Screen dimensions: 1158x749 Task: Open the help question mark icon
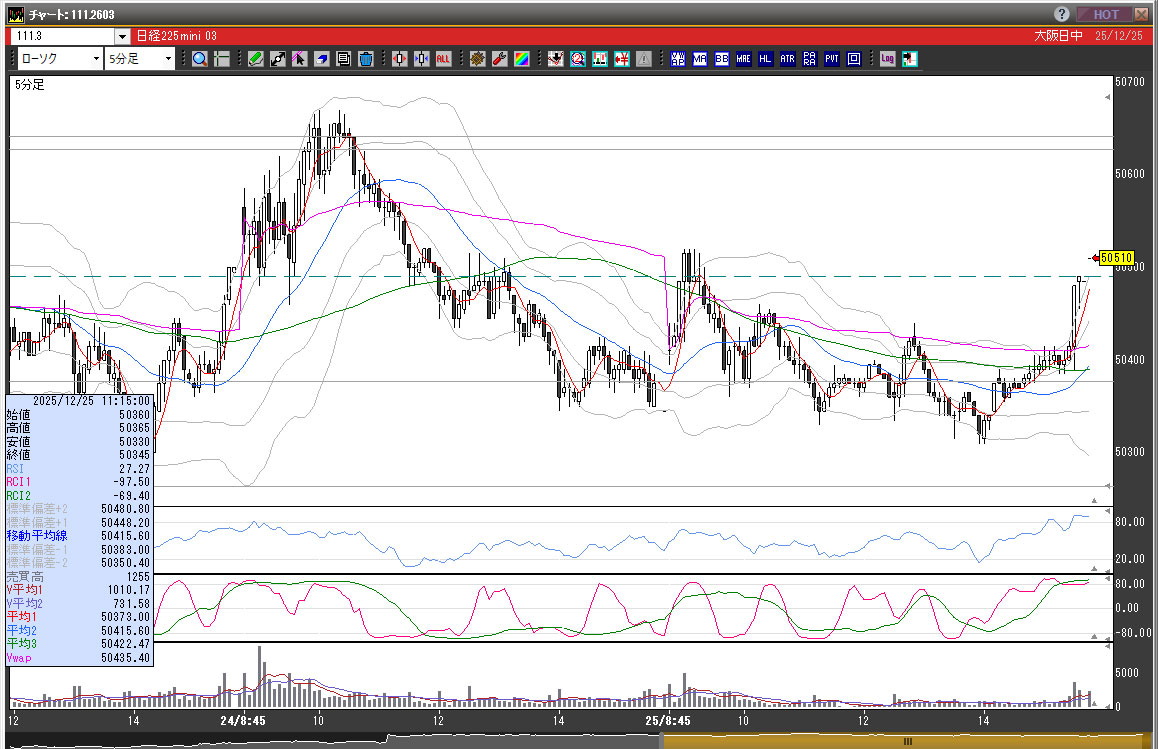click(1062, 14)
